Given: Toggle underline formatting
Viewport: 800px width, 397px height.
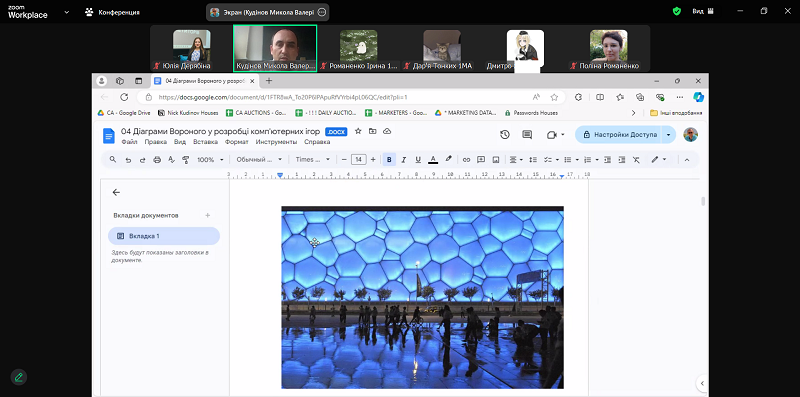Looking at the screenshot, I should 418,160.
